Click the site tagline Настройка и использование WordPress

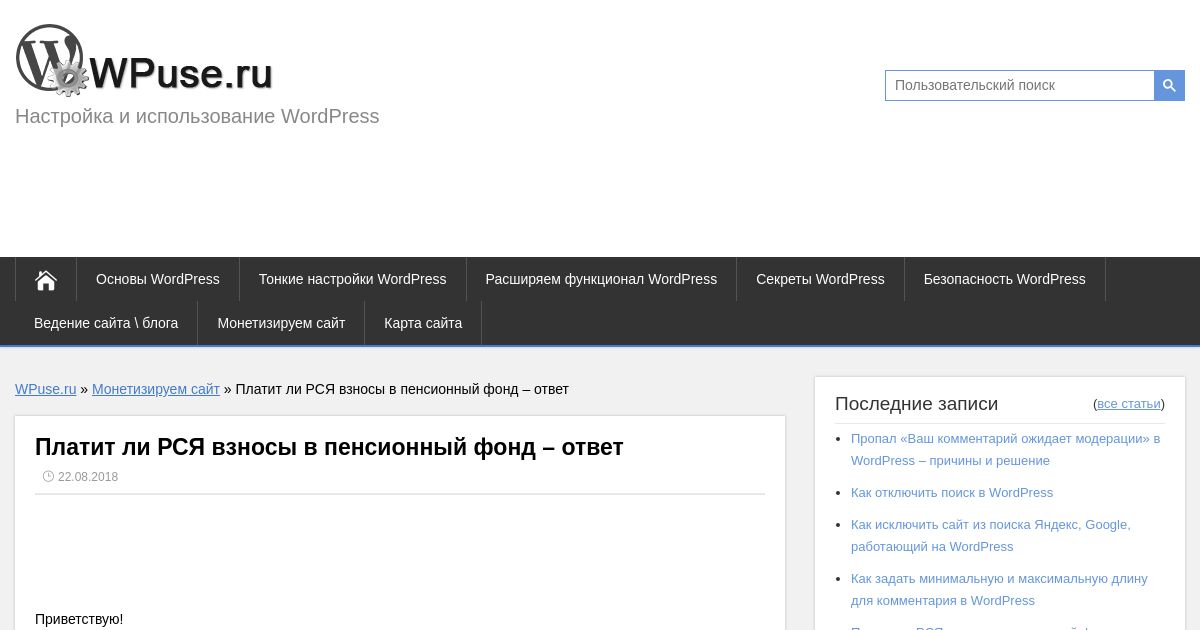[x=197, y=116]
